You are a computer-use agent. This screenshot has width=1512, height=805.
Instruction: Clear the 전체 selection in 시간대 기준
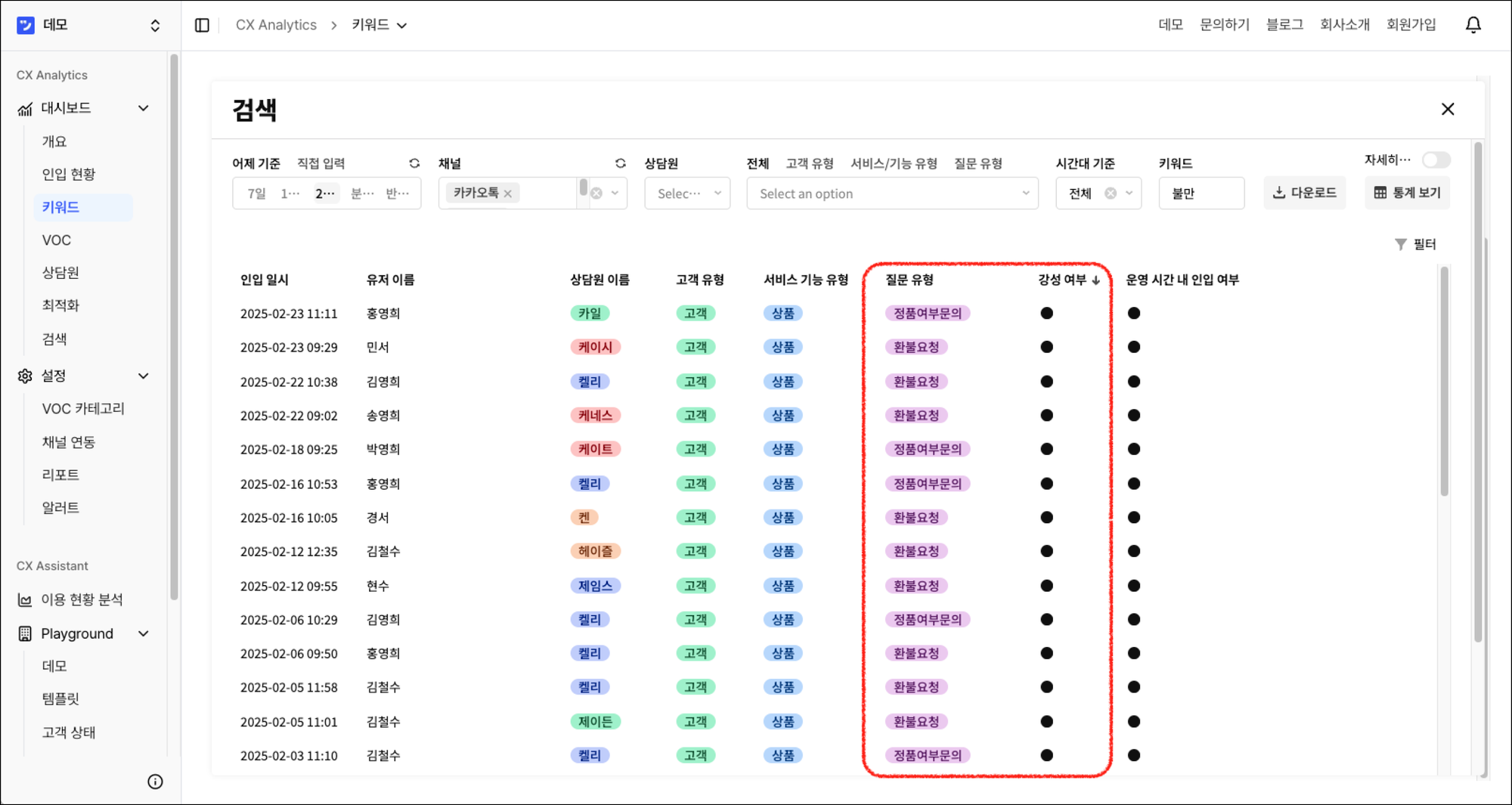click(1111, 193)
